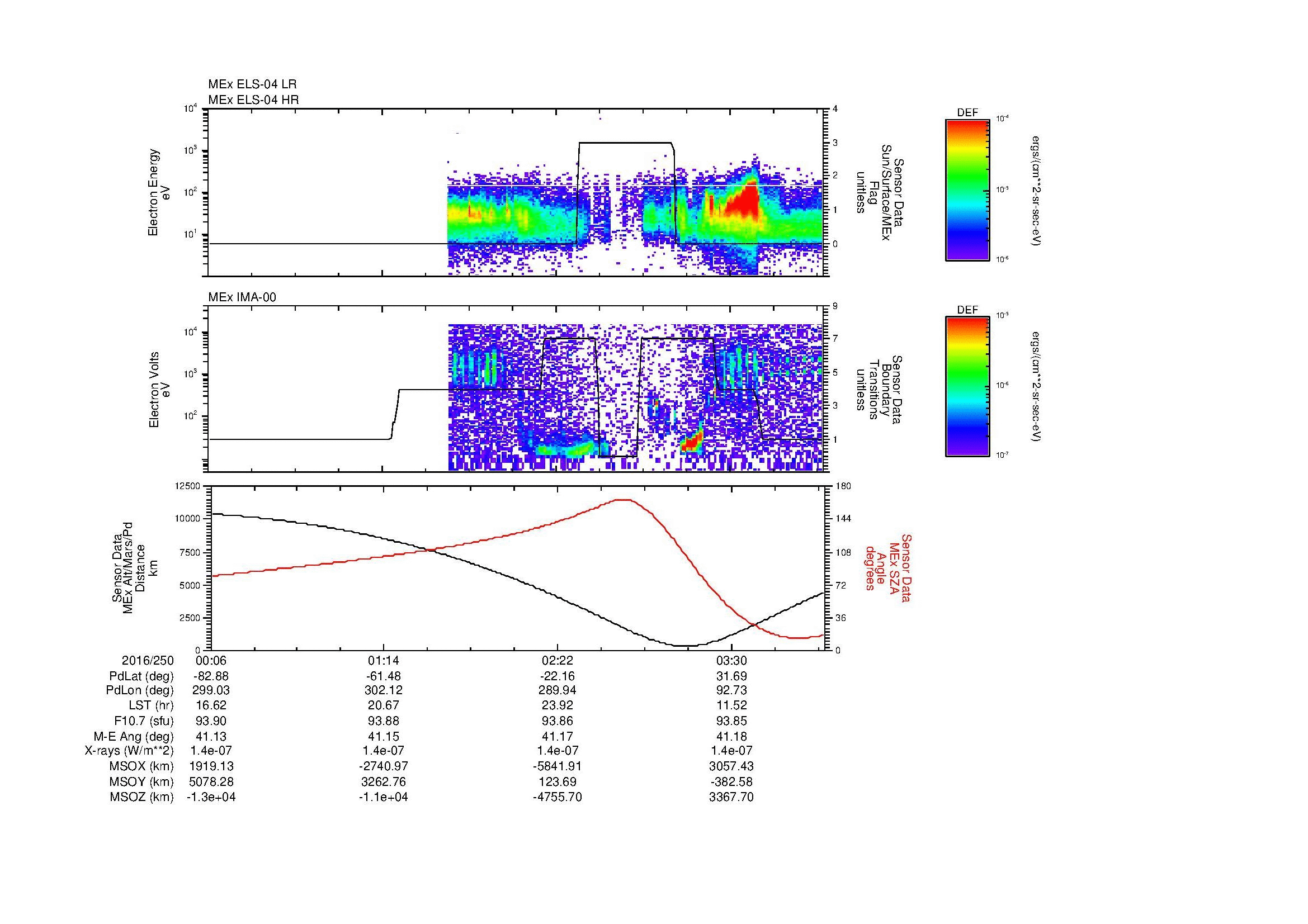Screen dimensions: 1308x924
Task: Click MSOY value '5078.28'
Action: coord(211,781)
